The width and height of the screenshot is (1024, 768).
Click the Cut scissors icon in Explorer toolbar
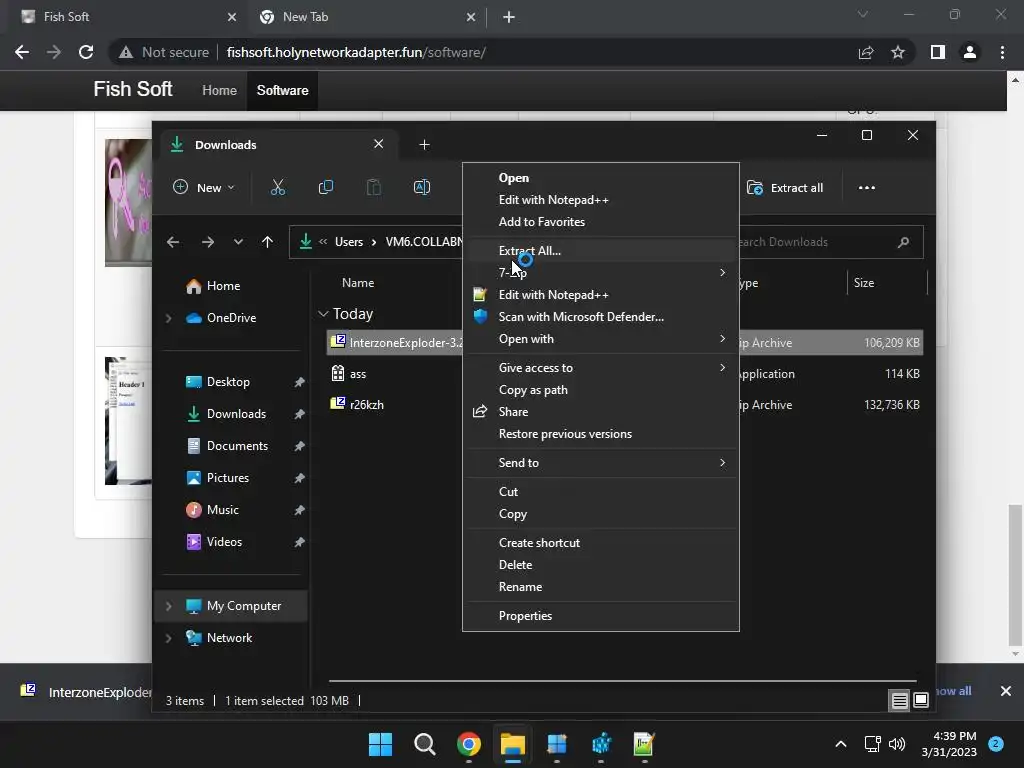click(x=278, y=187)
